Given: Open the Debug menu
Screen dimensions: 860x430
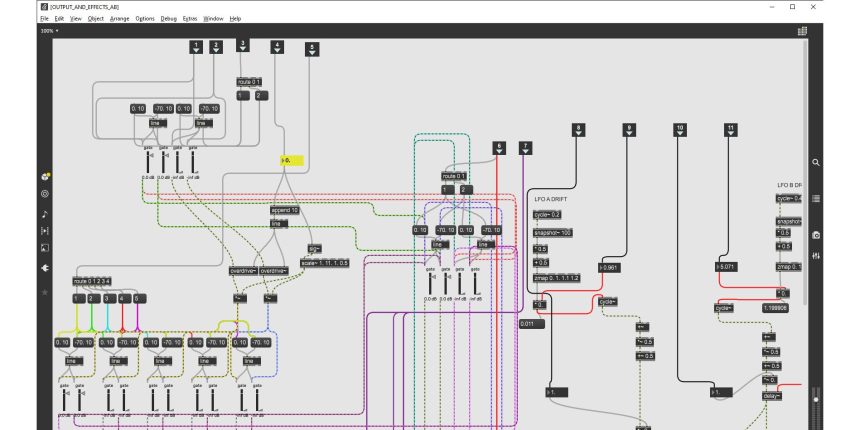Looking at the screenshot, I should pos(169,18).
